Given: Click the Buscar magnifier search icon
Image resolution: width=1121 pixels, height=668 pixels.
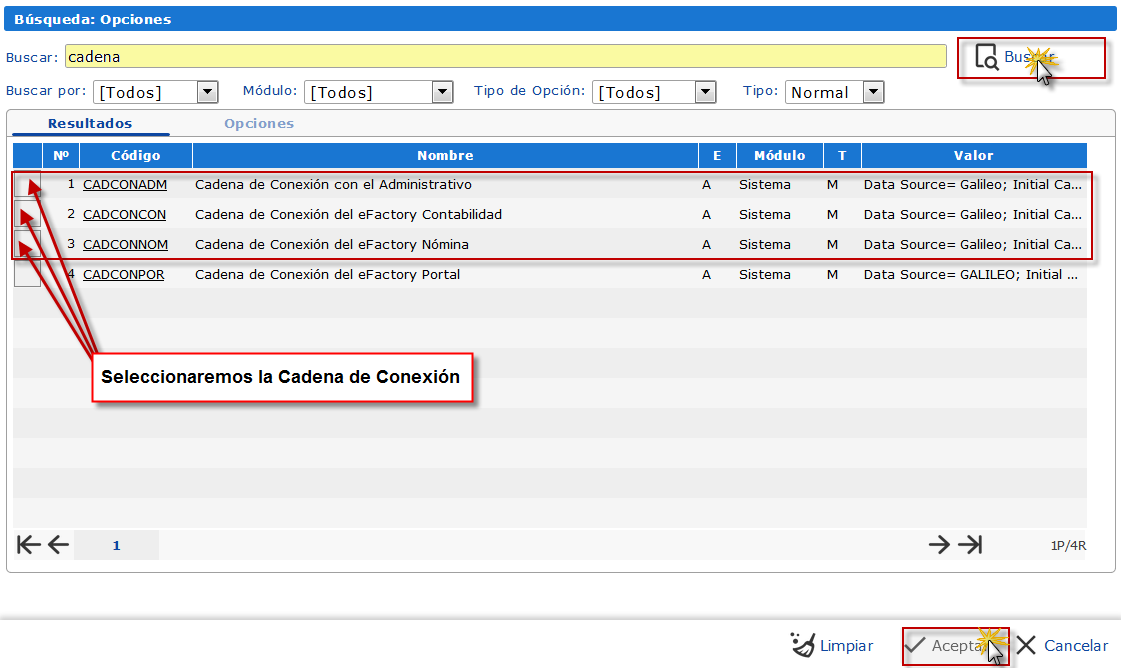Looking at the screenshot, I should [986, 57].
